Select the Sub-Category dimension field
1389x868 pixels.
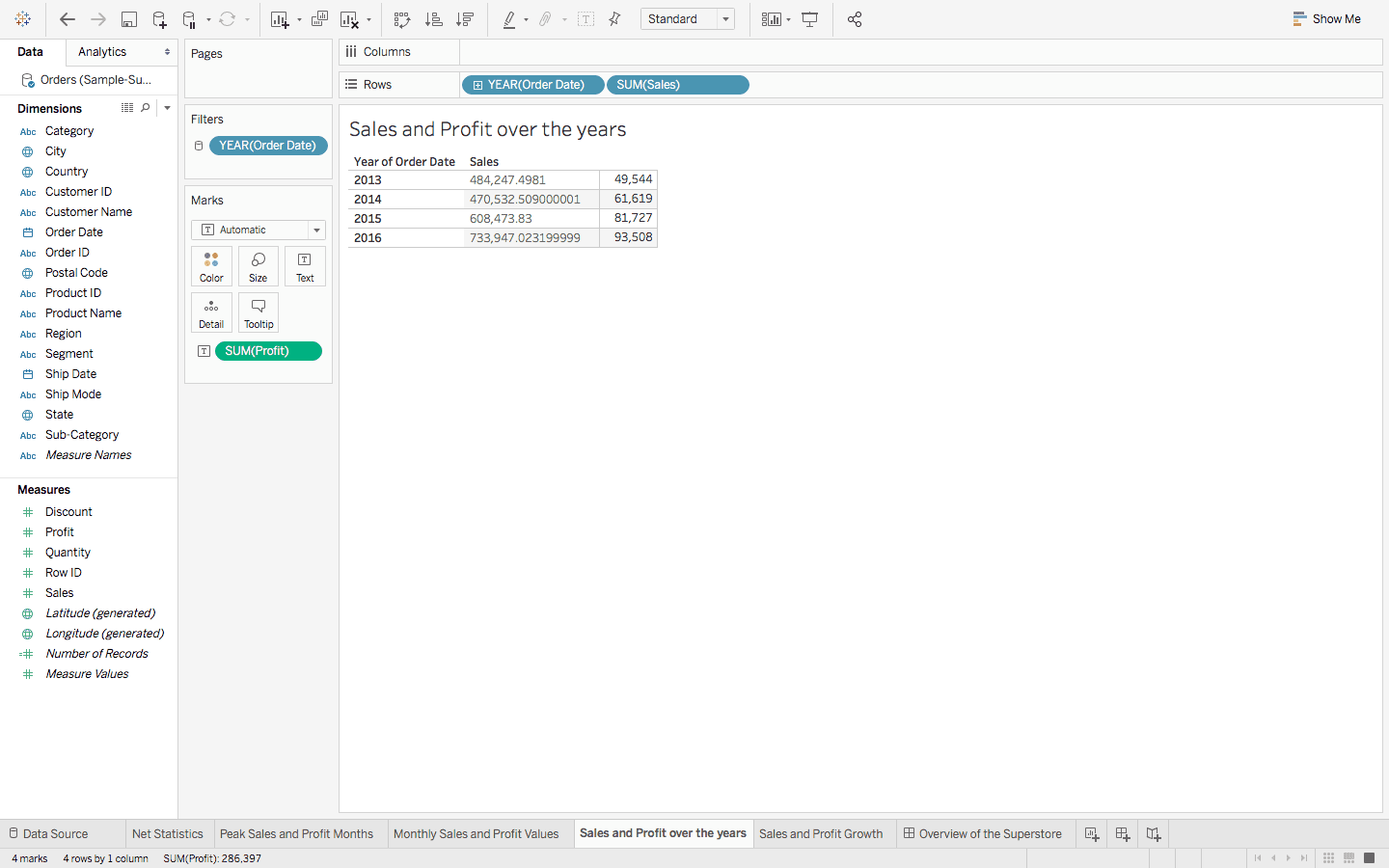(82, 435)
